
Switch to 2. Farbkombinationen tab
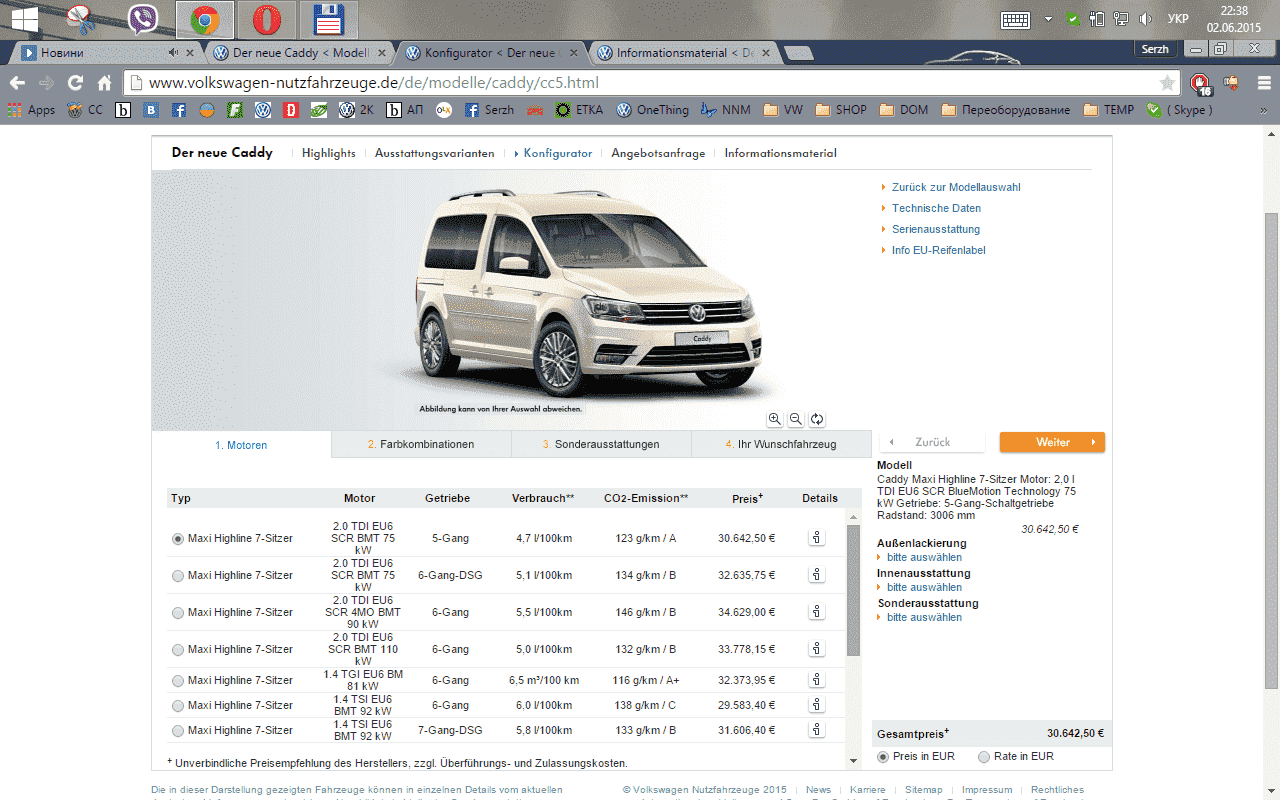[421, 444]
